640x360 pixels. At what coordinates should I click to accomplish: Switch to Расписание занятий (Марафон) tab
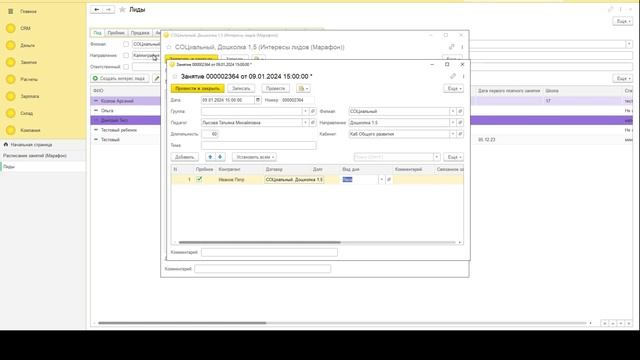coord(35,156)
